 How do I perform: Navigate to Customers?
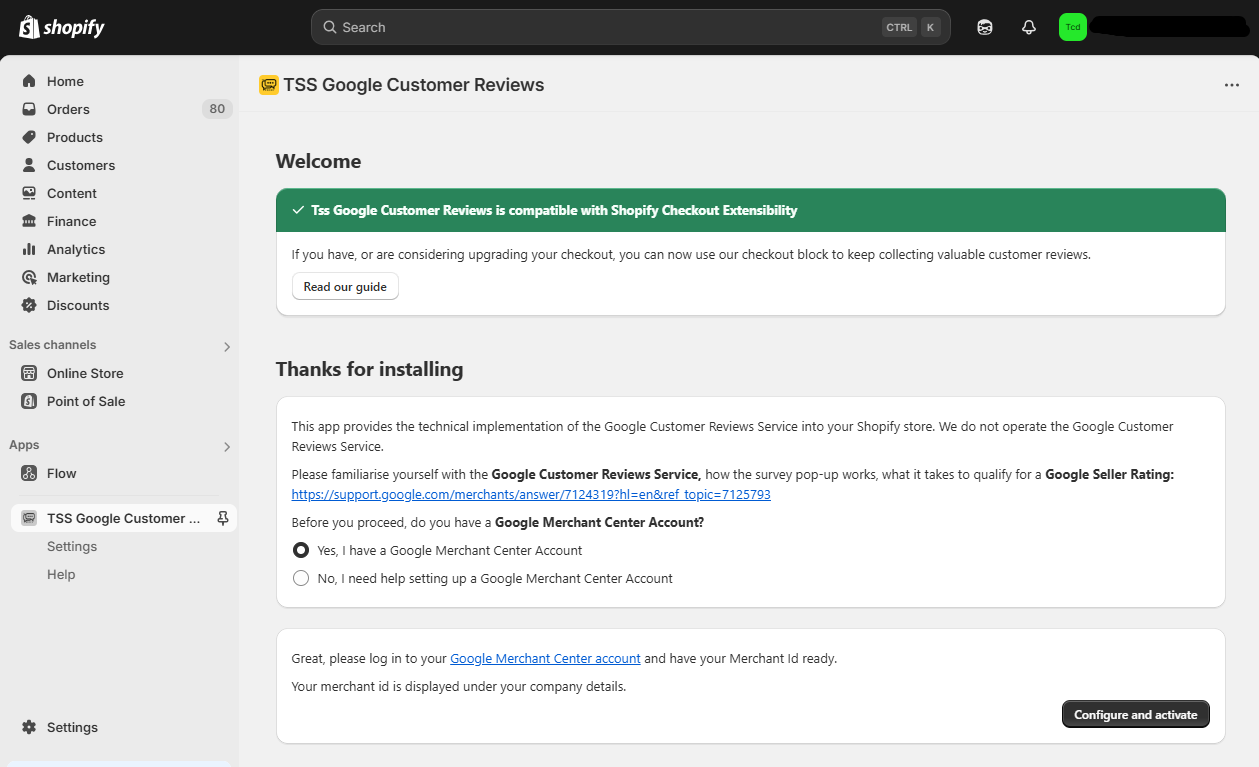click(x=81, y=165)
